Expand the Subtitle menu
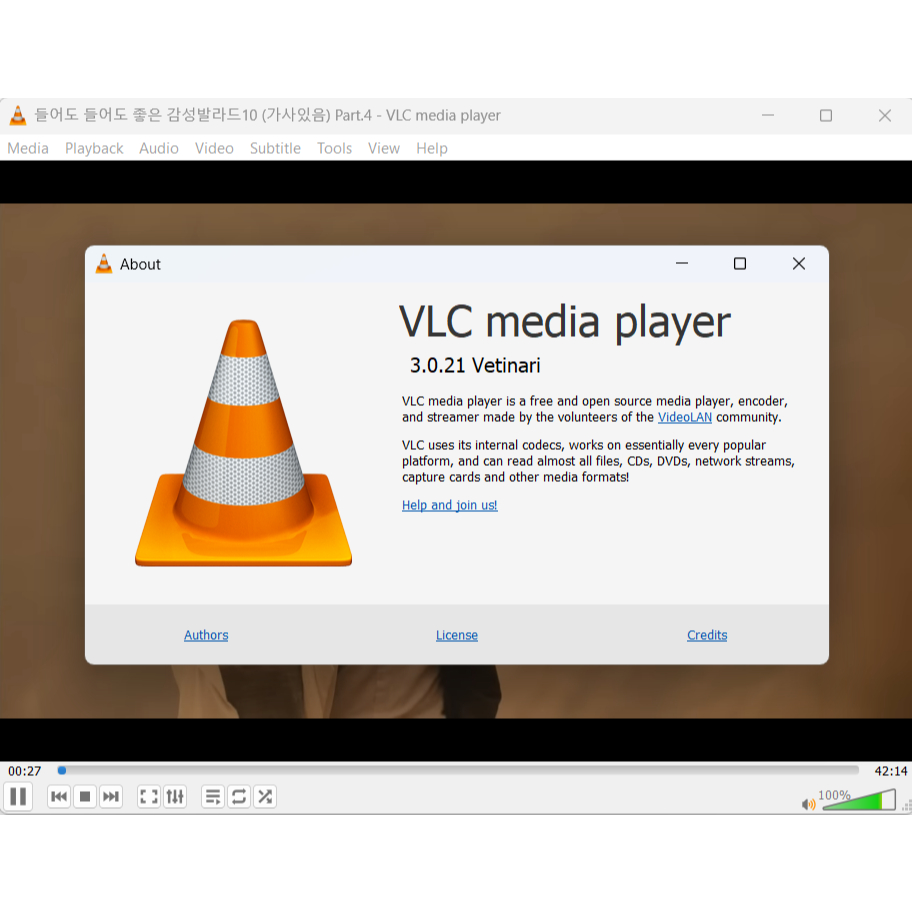Image resolution: width=912 pixels, height=912 pixels. [x=275, y=148]
